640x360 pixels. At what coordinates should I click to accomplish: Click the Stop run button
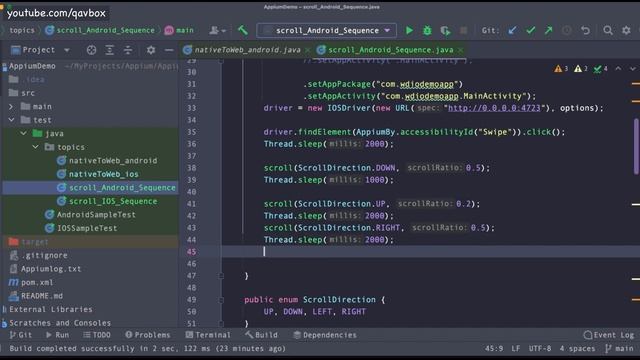[463, 30]
